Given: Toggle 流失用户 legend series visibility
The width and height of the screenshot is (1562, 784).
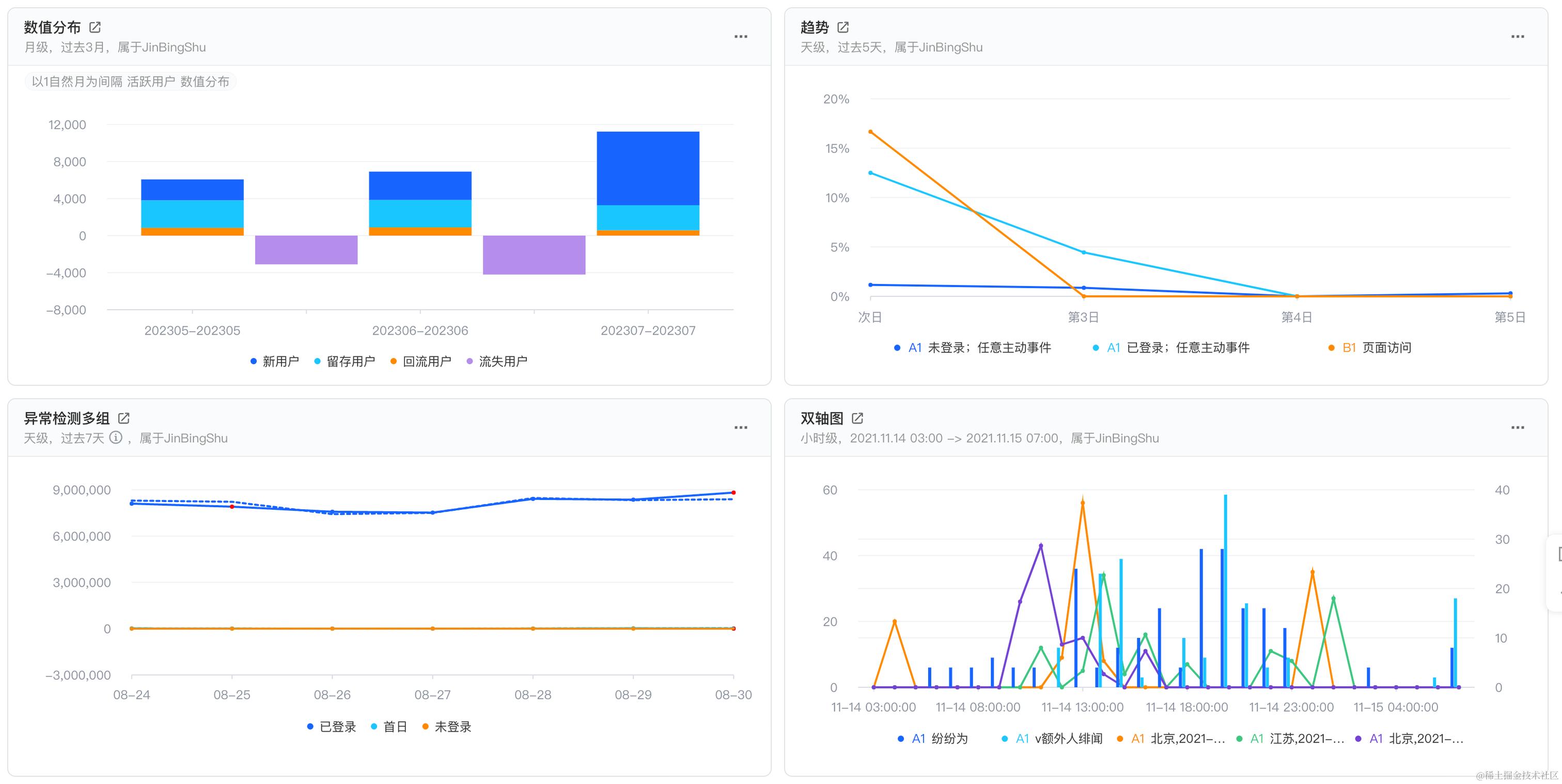Looking at the screenshot, I should (x=497, y=362).
